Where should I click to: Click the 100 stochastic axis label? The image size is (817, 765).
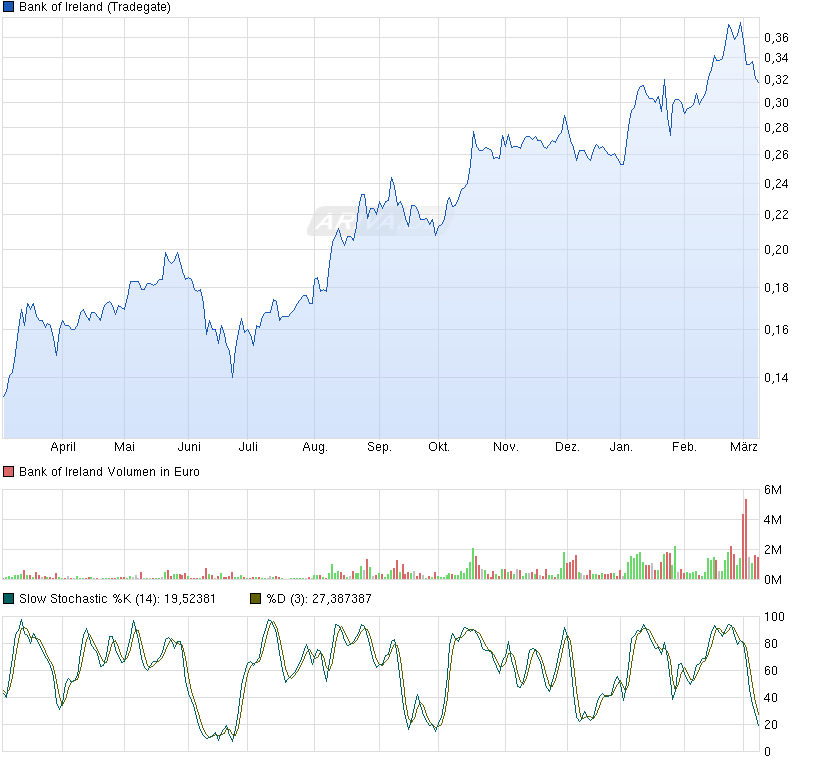coord(774,617)
